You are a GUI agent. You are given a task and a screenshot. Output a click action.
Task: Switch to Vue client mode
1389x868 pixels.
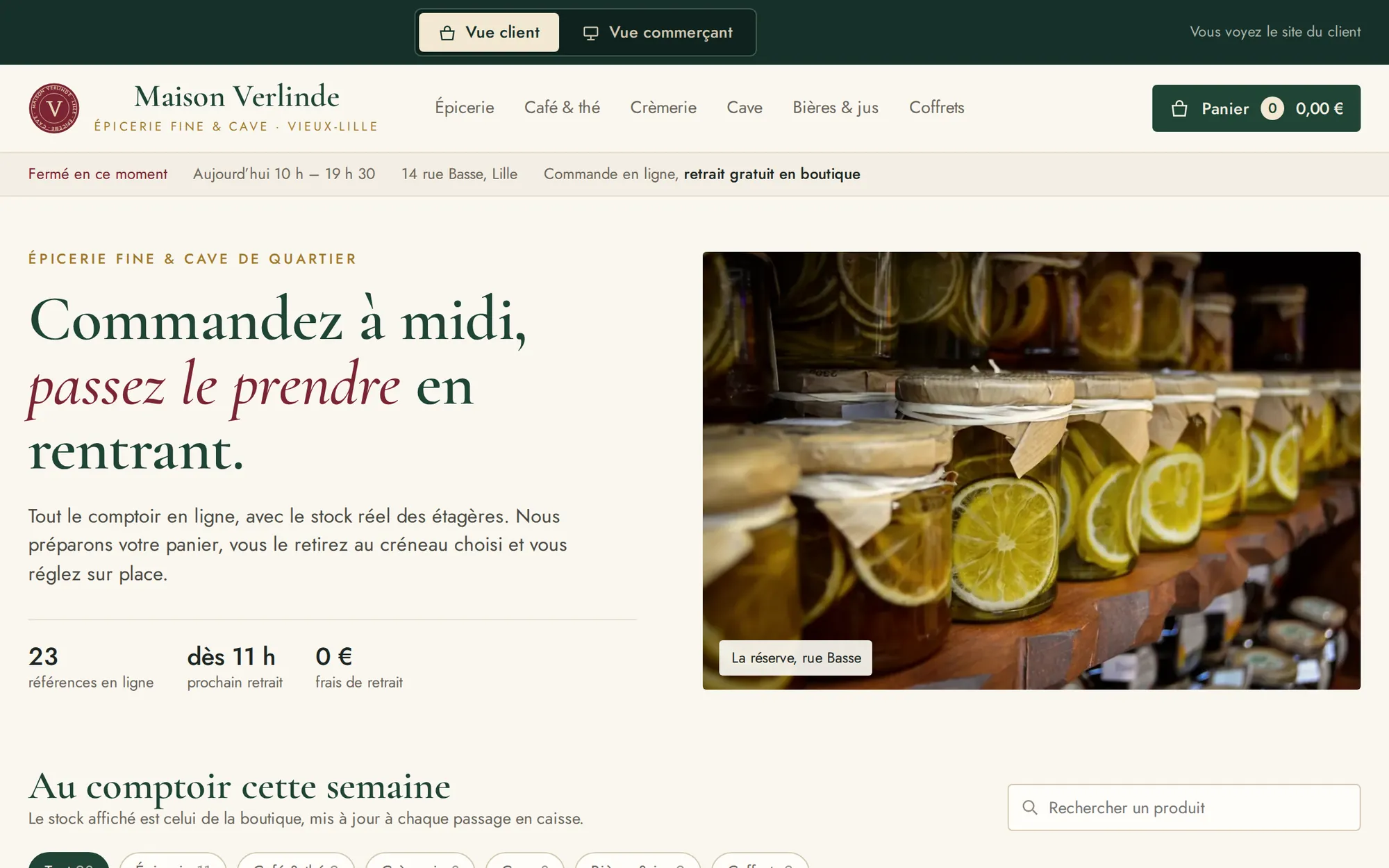[489, 33]
